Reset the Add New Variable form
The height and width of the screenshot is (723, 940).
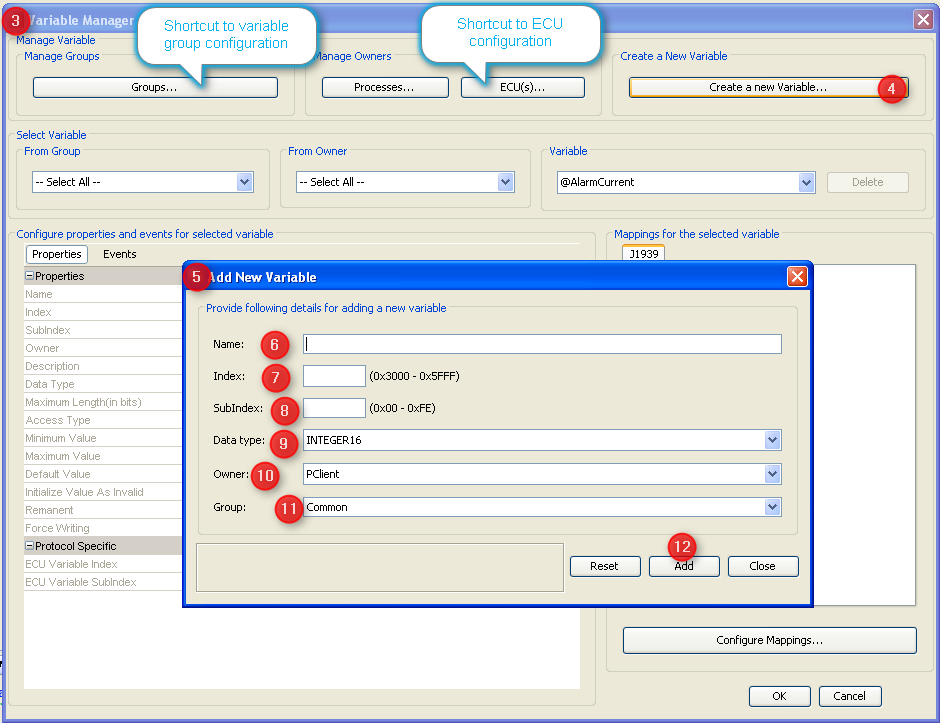605,566
